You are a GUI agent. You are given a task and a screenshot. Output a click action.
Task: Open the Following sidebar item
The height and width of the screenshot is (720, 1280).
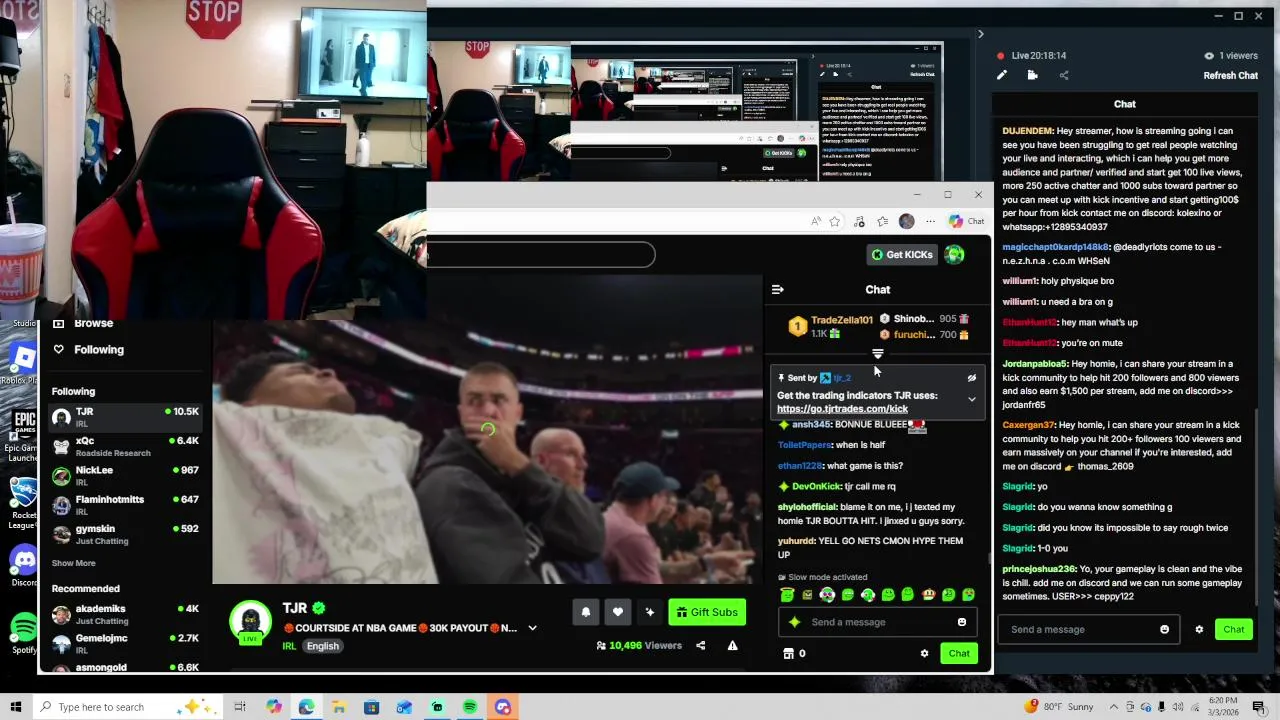click(x=98, y=350)
